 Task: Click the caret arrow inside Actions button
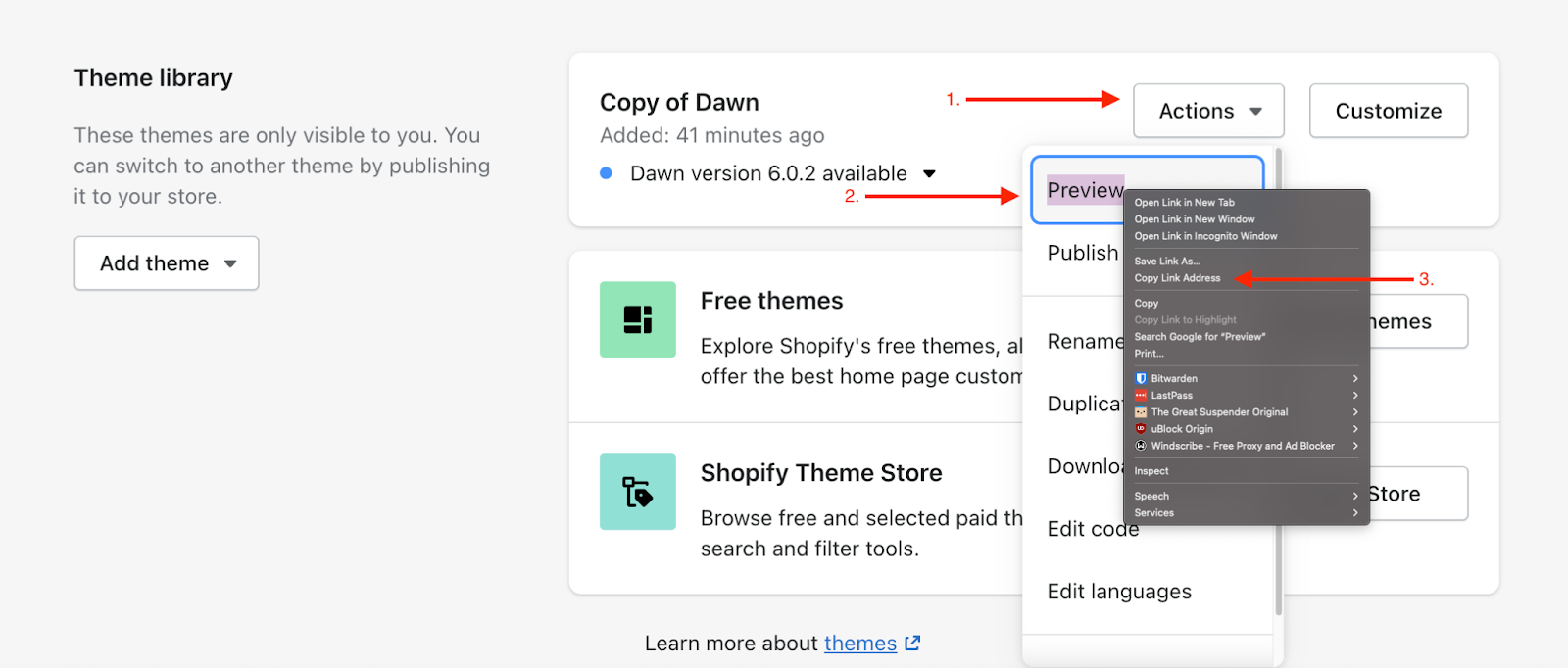1255,112
